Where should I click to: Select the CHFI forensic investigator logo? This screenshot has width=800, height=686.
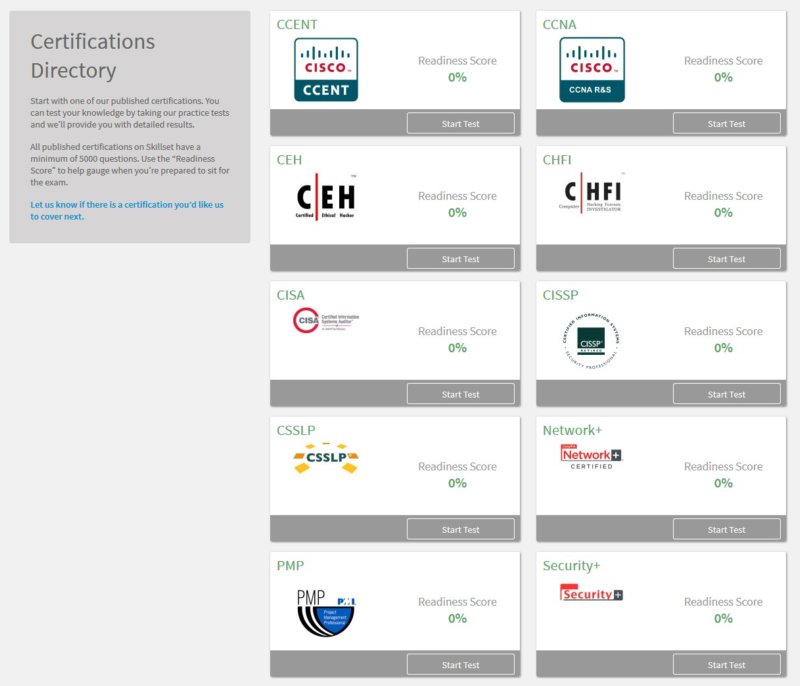tap(592, 193)
